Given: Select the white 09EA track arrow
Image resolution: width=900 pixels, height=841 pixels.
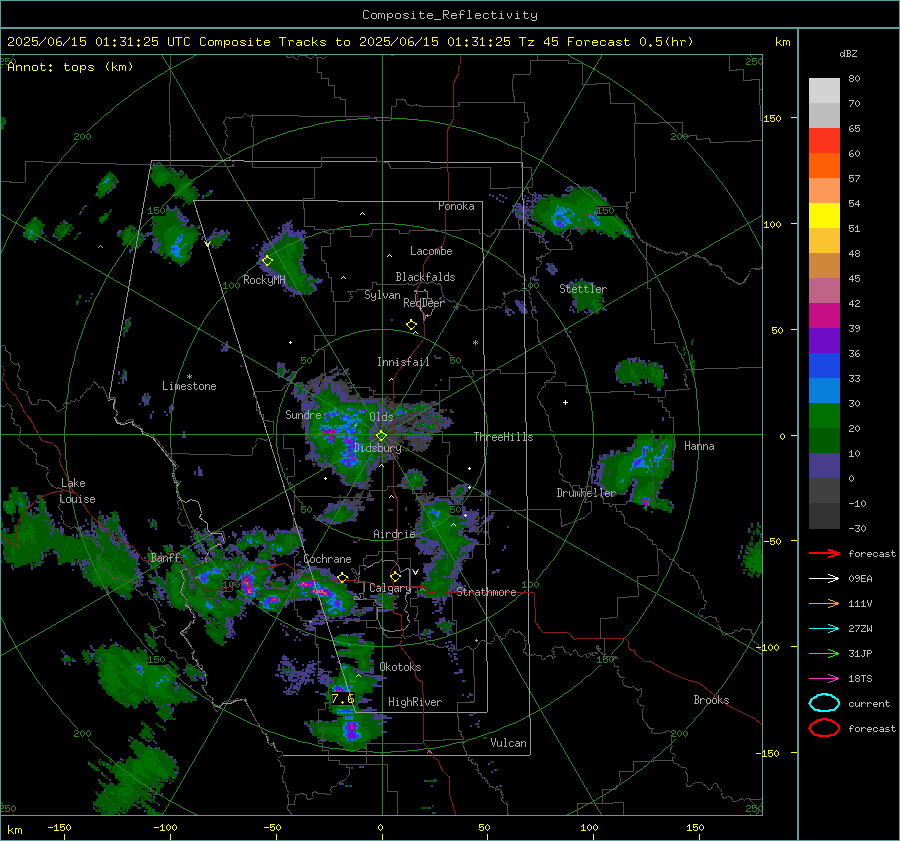Looking at the screenshot, I should [x=824, y=579].
